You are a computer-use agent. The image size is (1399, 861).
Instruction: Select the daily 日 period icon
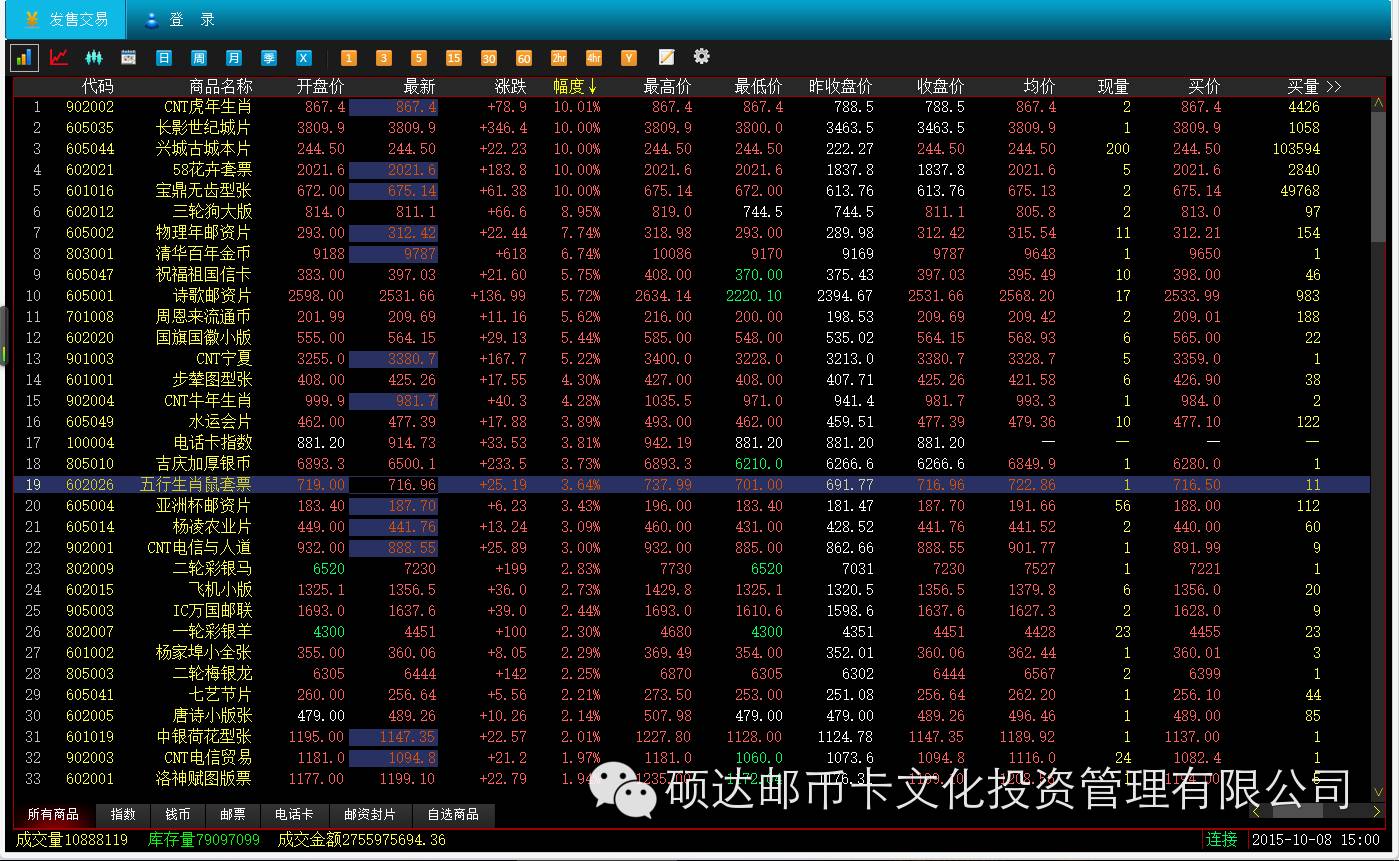point(164,58)
